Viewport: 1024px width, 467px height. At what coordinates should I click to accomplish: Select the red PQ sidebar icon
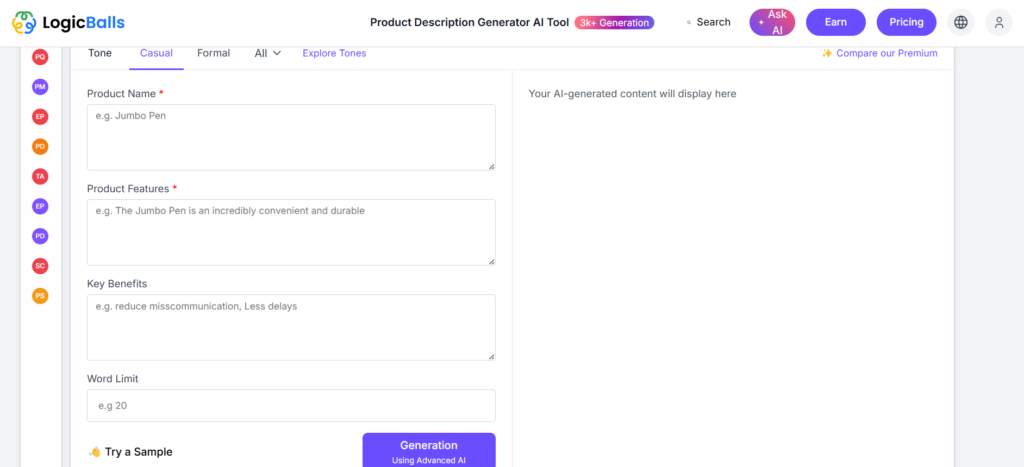[40, 57]
